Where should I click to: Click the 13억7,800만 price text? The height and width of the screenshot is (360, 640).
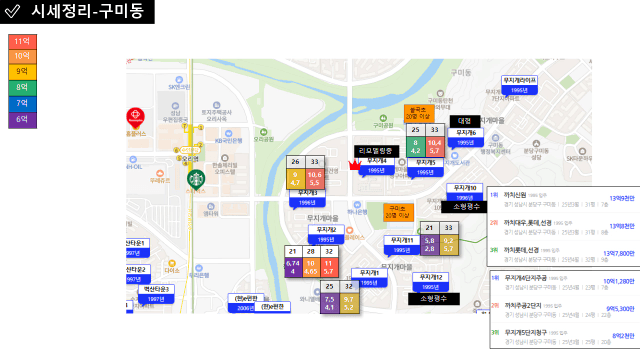pyautogui.click(x=619, y=253)
